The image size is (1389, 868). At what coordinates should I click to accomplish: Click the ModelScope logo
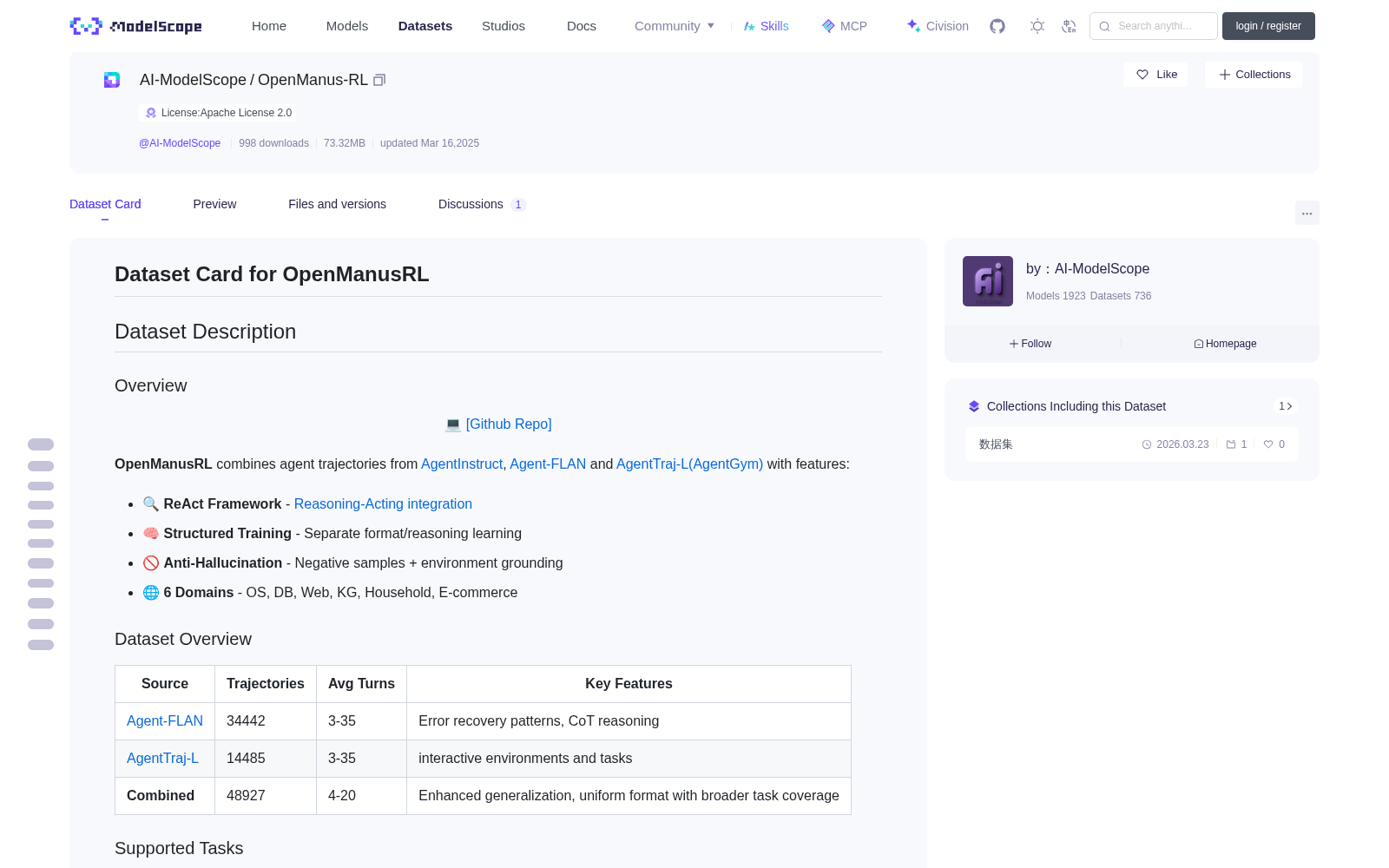click(135, 26)
